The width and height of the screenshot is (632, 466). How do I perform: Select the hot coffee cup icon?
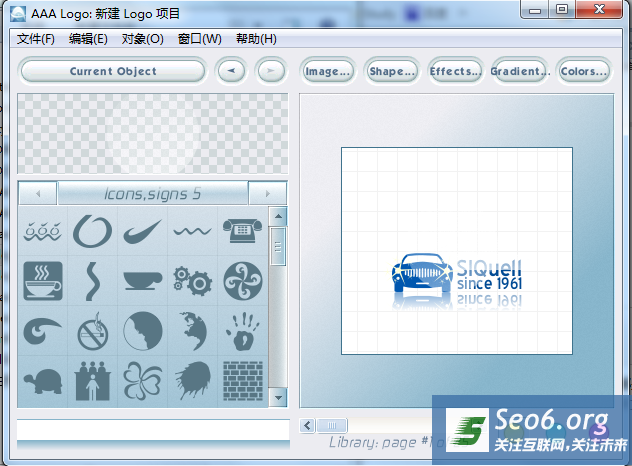(43, 281)
